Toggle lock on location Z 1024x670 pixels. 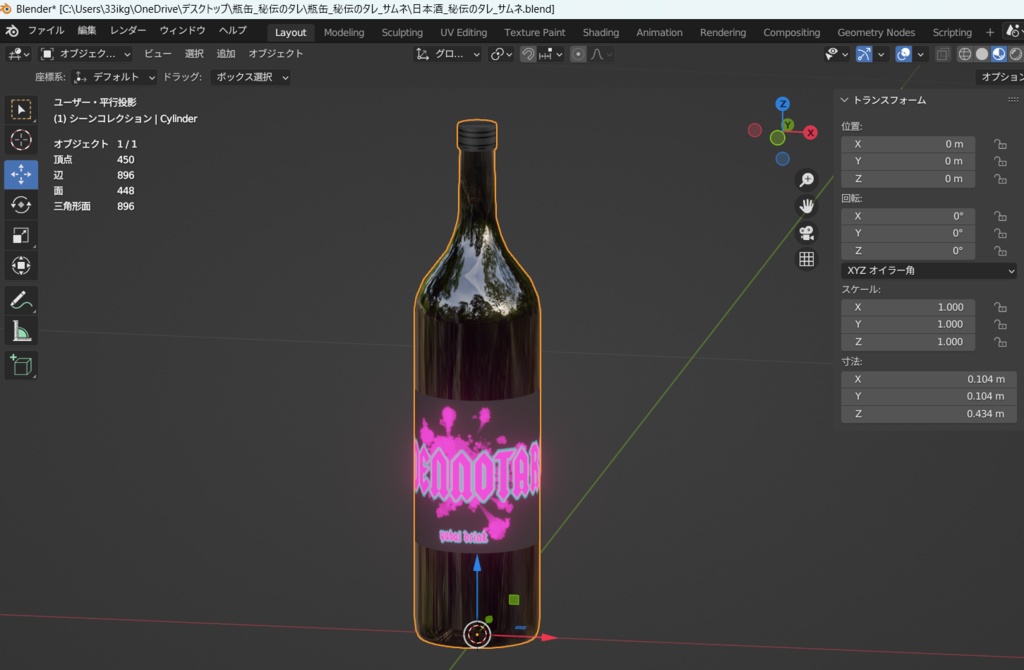coord(1000,179)
